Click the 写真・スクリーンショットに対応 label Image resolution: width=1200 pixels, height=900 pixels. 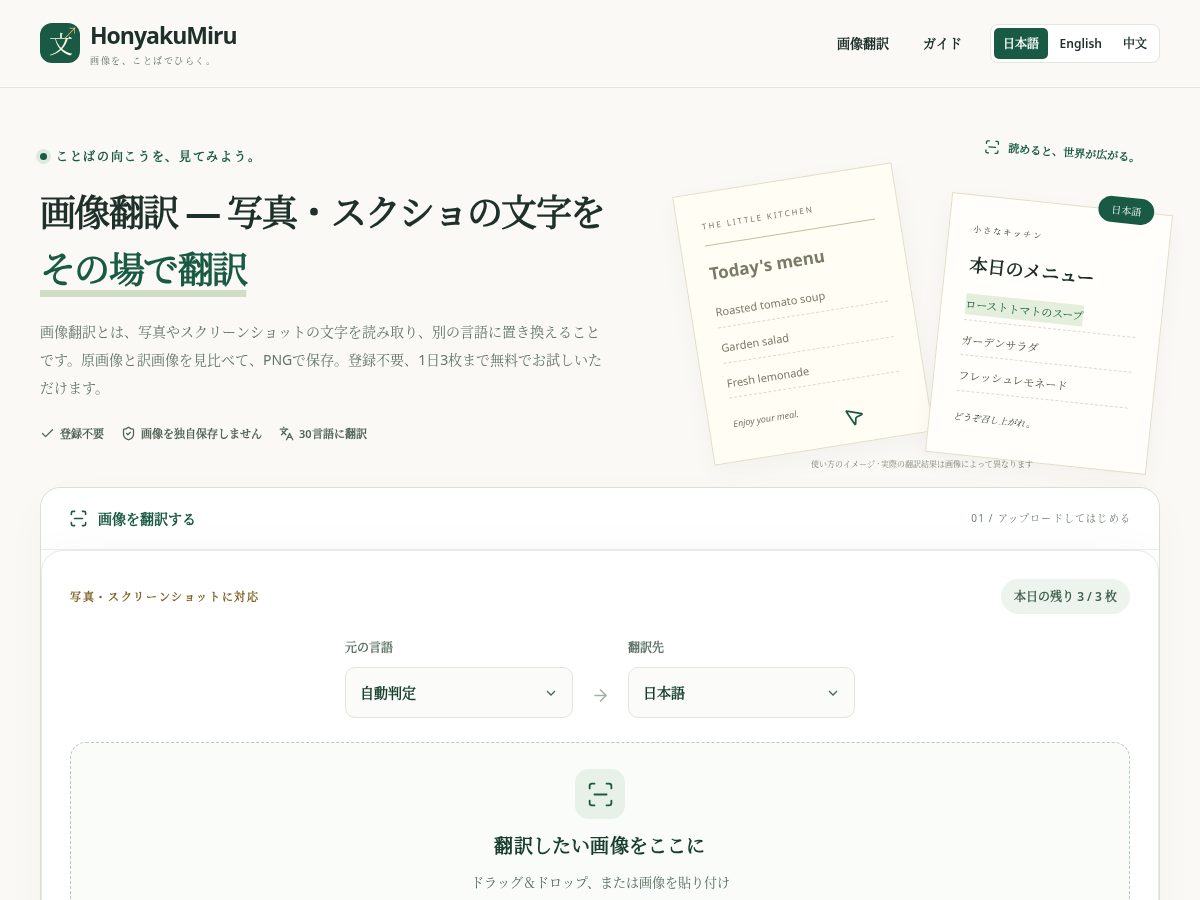(164, 596)
